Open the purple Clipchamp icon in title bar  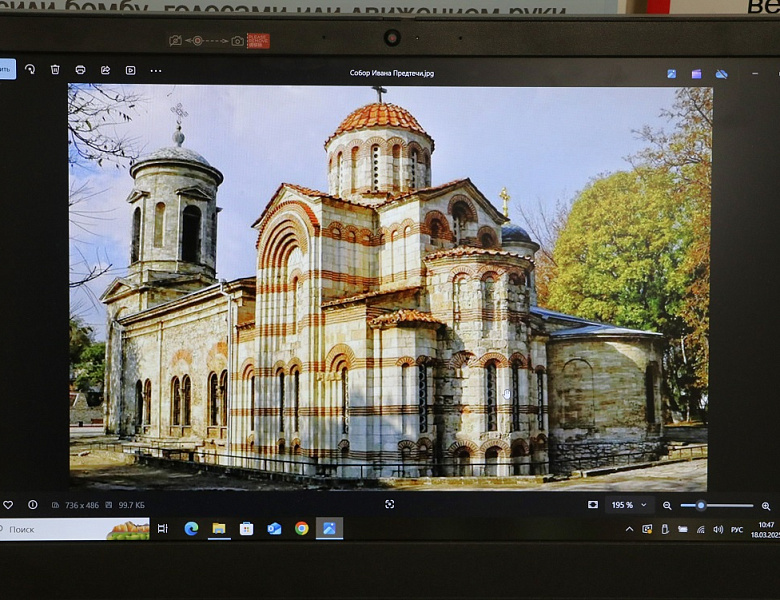pyautogui.click(x=696, y=74)
